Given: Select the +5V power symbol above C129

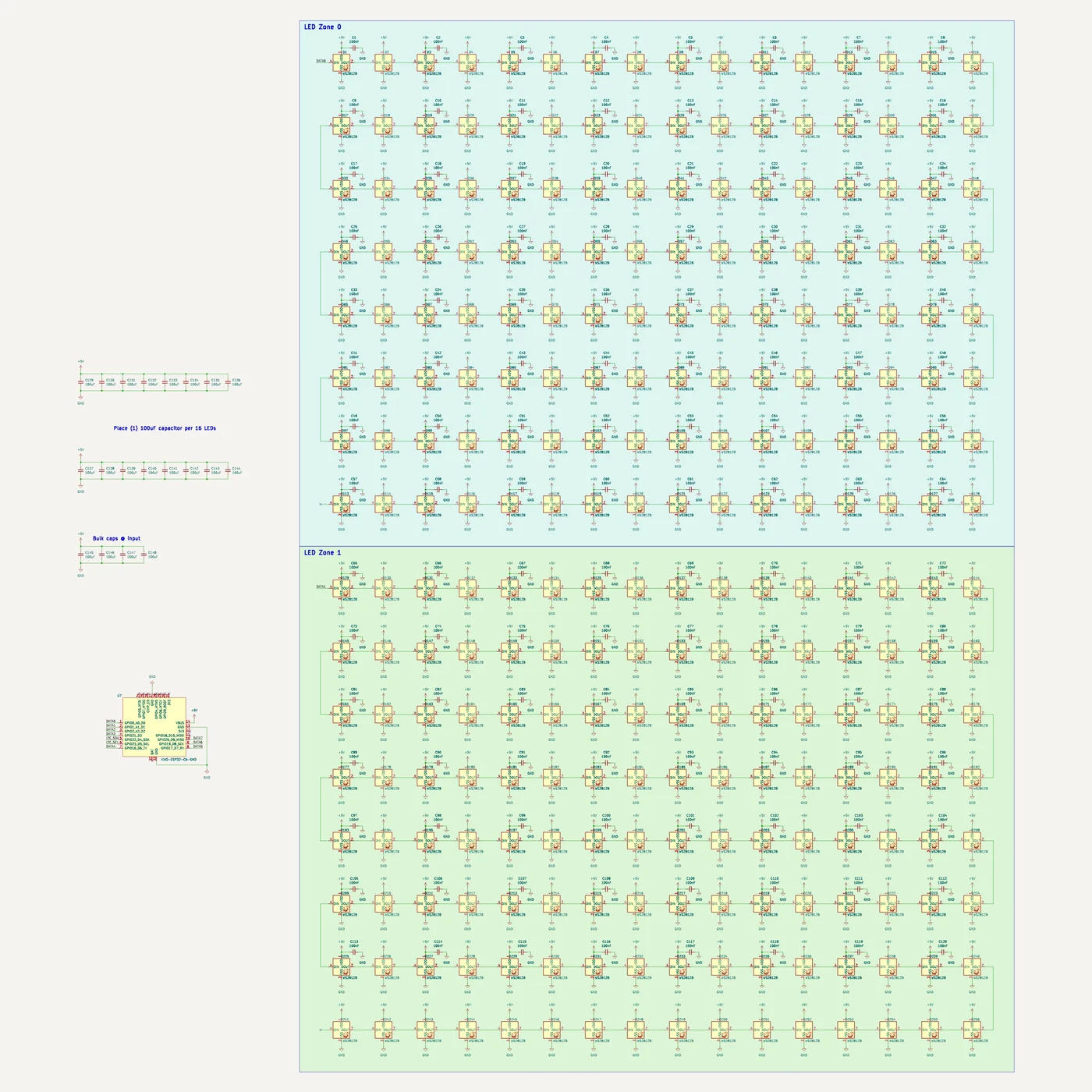Looking at the screenshot, I should point(80,366).
